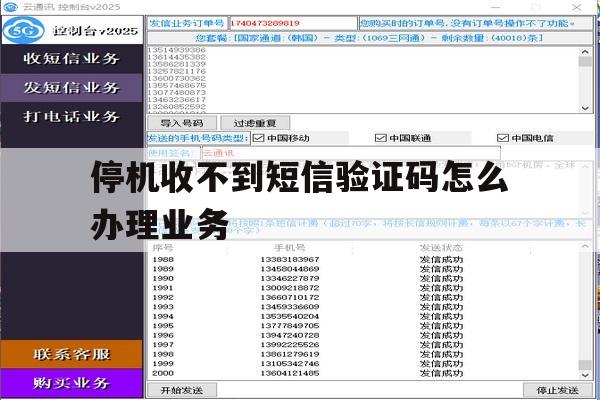This screenshot has width=600, height=400.
Task: Open the 打电话业务 section
Action: [x=72, y=116]
